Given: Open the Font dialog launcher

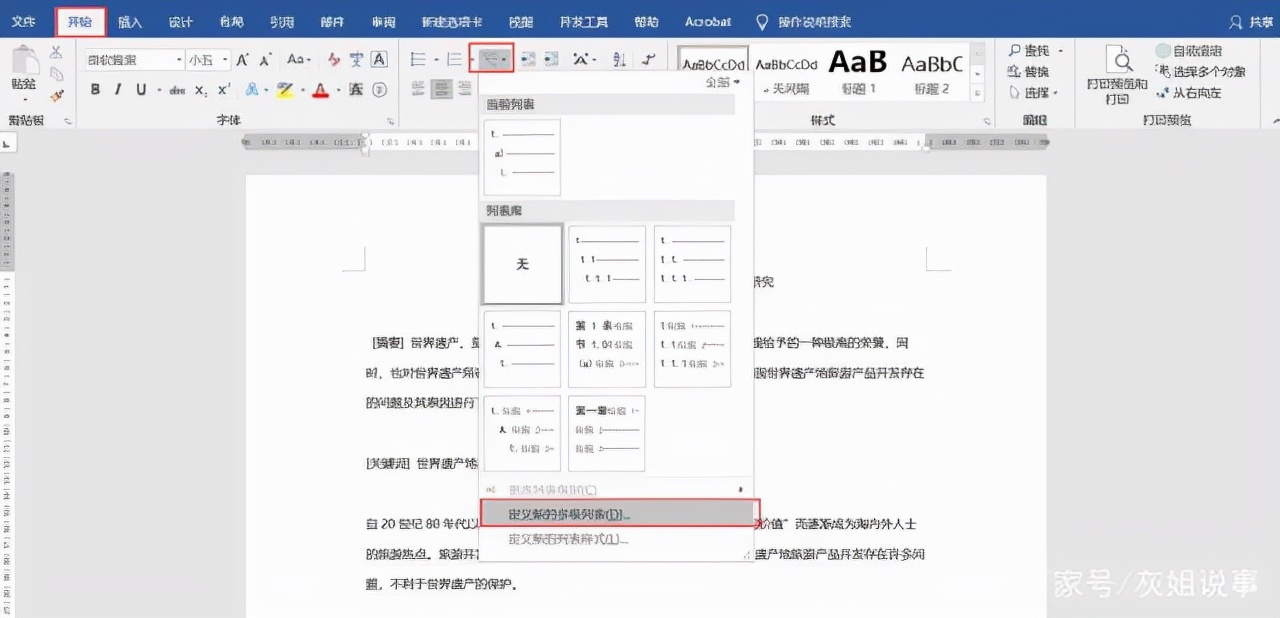Looking at the screenshot, I should tap(389, 121).
